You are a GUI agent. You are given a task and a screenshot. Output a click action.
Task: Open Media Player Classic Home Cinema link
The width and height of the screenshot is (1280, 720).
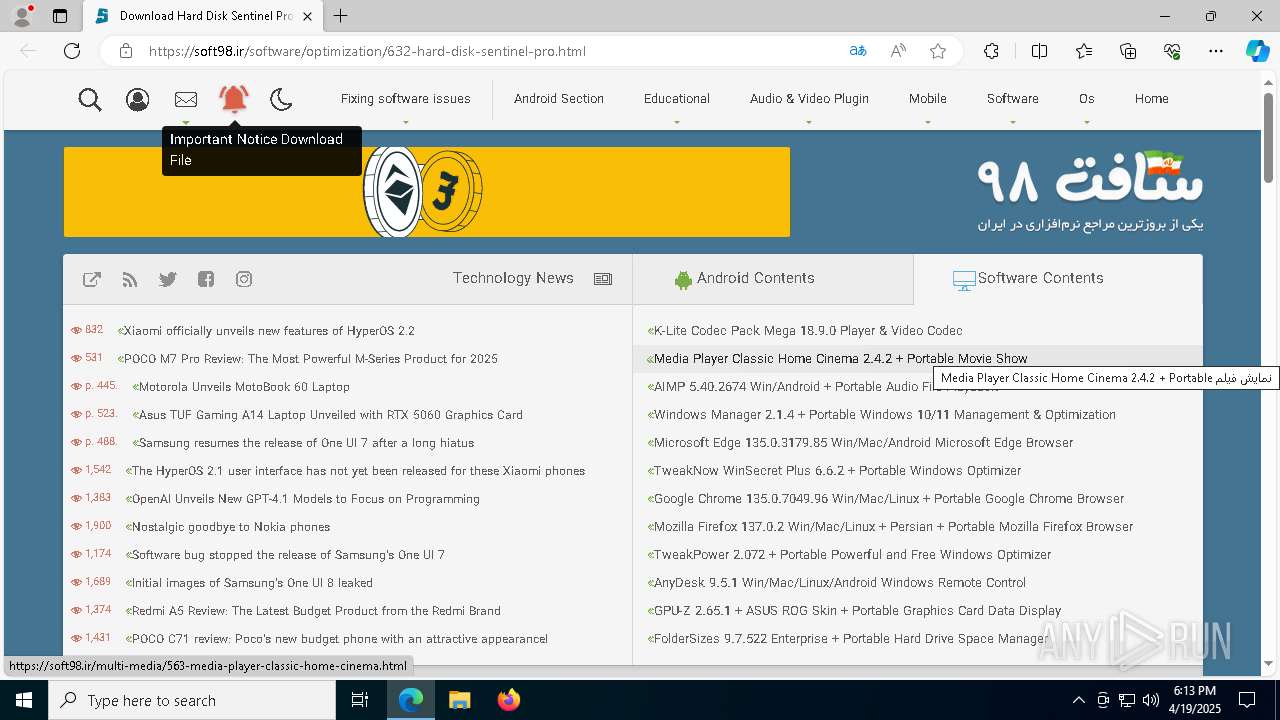pos(840,359)
